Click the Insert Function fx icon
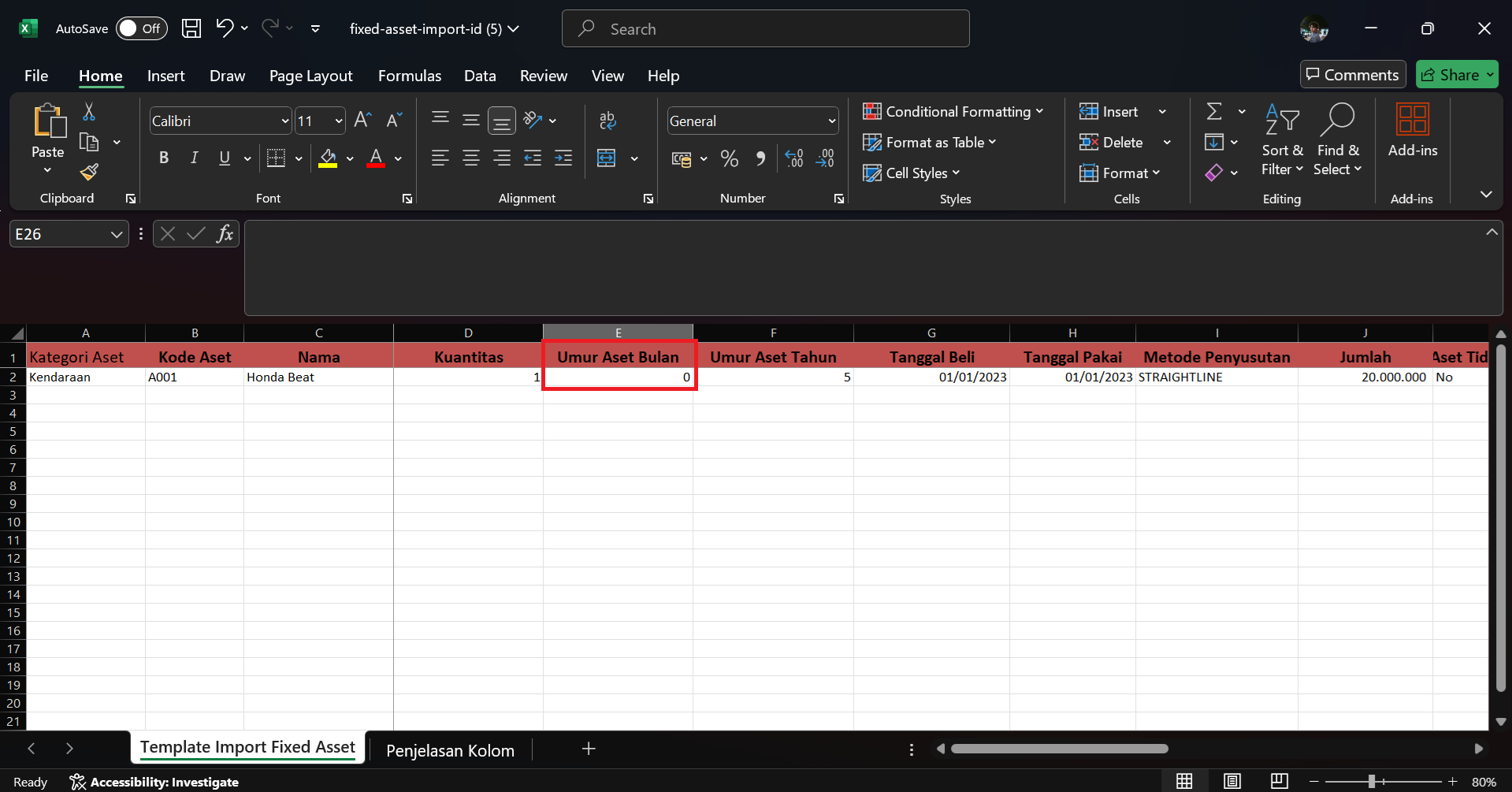This screenshot has height=792, width=1512. tap(225, 234)
